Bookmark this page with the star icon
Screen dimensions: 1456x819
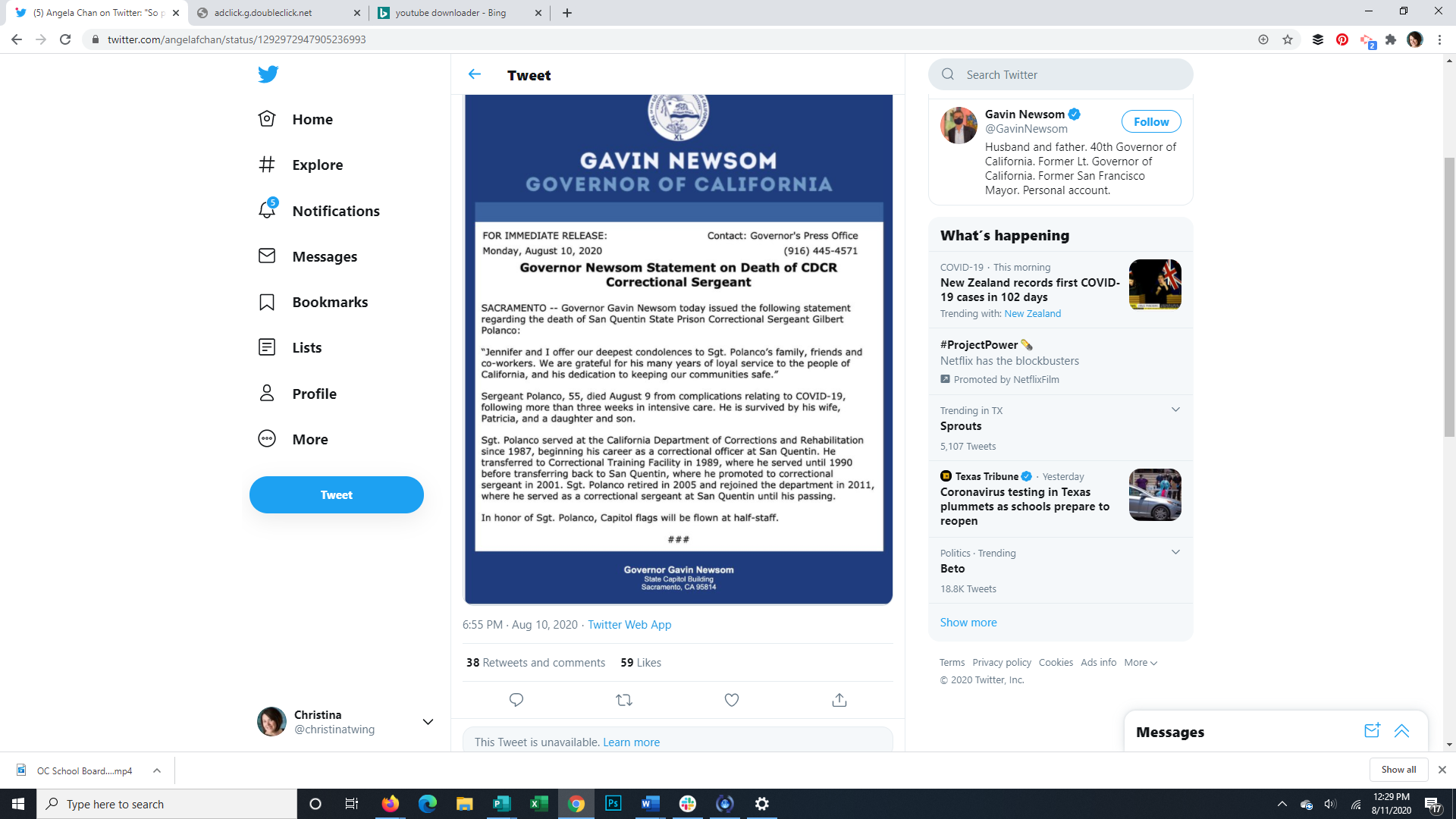click(1288, 39)
